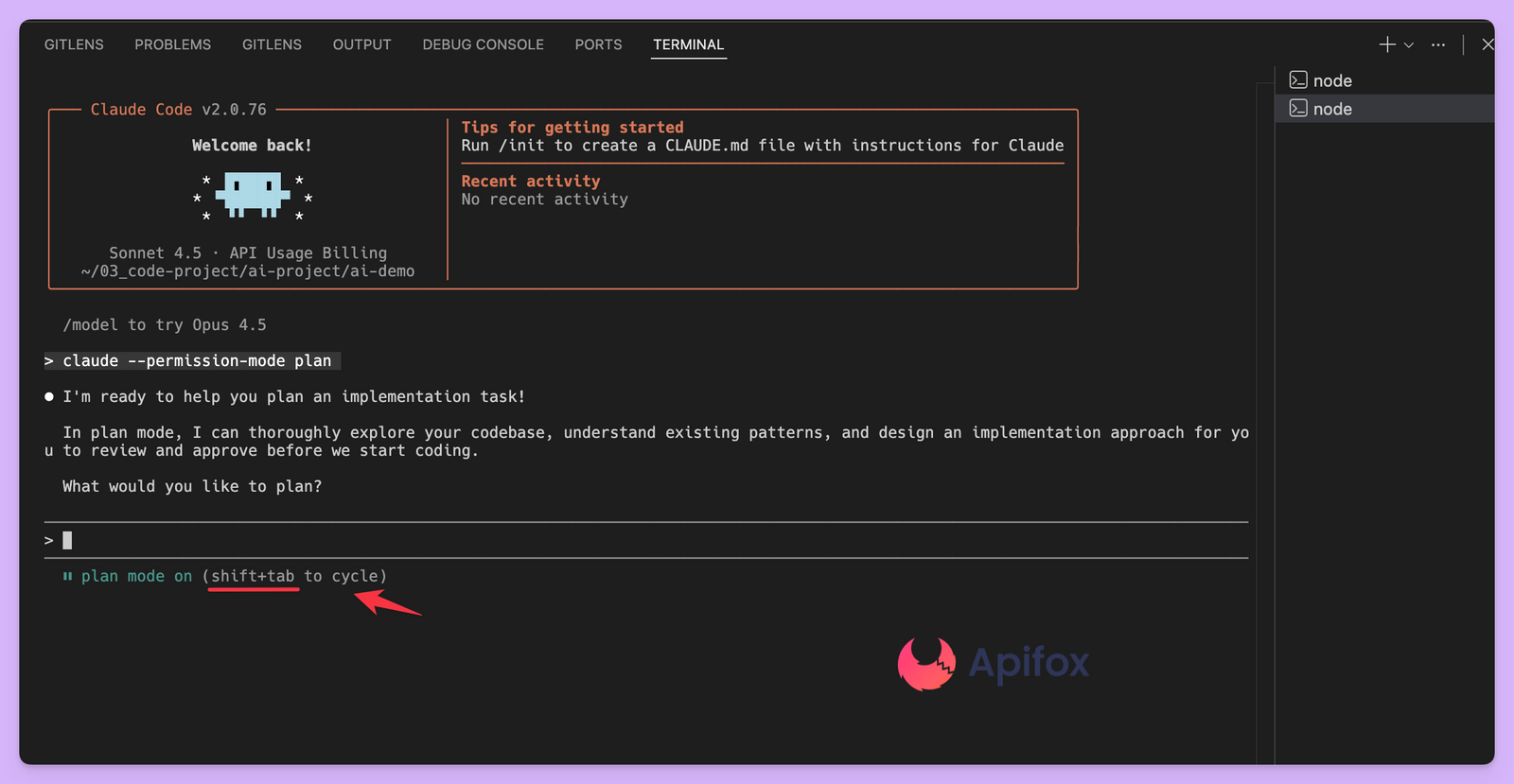
Task: Select the top node terminal in list
Action: 1332,81
